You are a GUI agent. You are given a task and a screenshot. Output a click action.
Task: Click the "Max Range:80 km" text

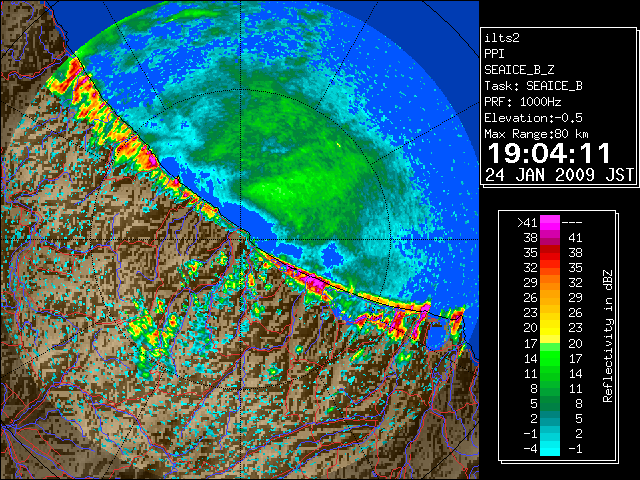click(x=536, y=134)
